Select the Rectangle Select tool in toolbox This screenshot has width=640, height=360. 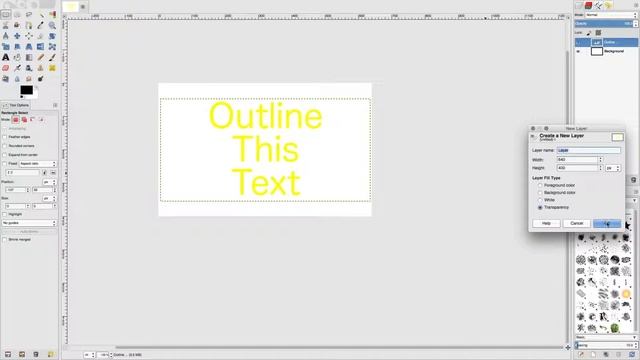(6, 15)
